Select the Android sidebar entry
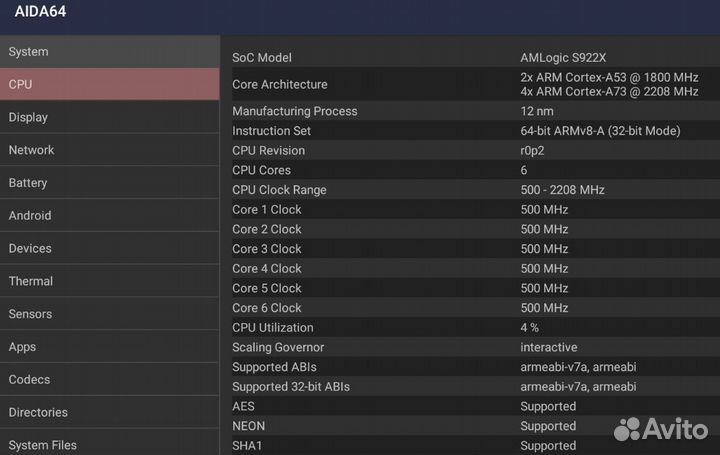 coord(108,215)
